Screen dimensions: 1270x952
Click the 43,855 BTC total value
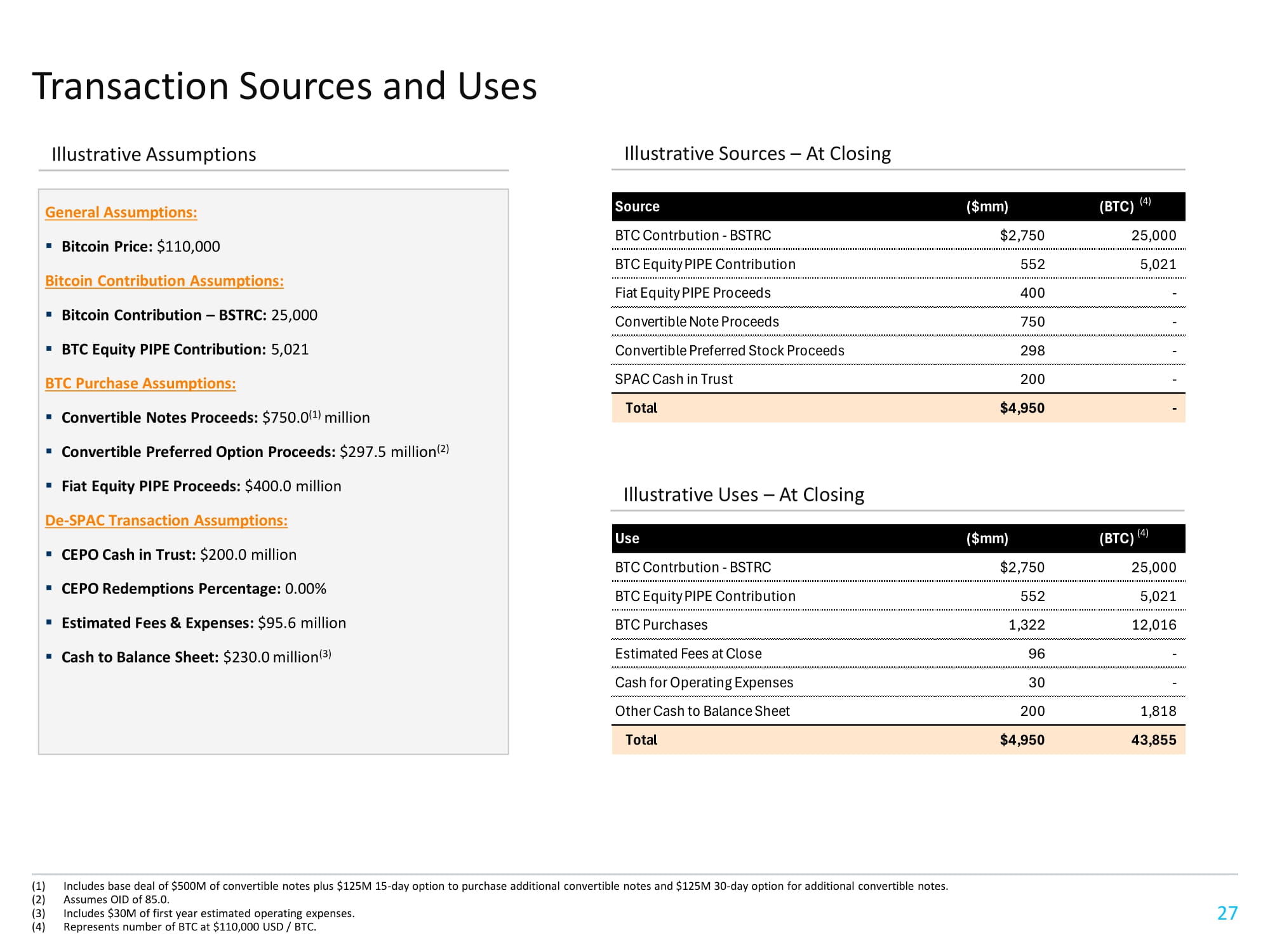point(1153,740)
